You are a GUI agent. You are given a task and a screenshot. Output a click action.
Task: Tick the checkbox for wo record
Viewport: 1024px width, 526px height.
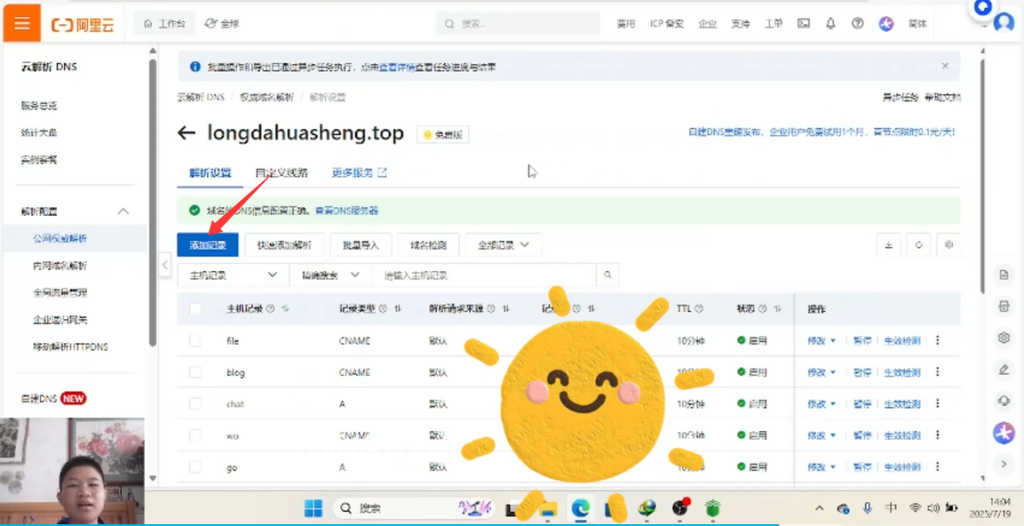[x=195, y=435]
